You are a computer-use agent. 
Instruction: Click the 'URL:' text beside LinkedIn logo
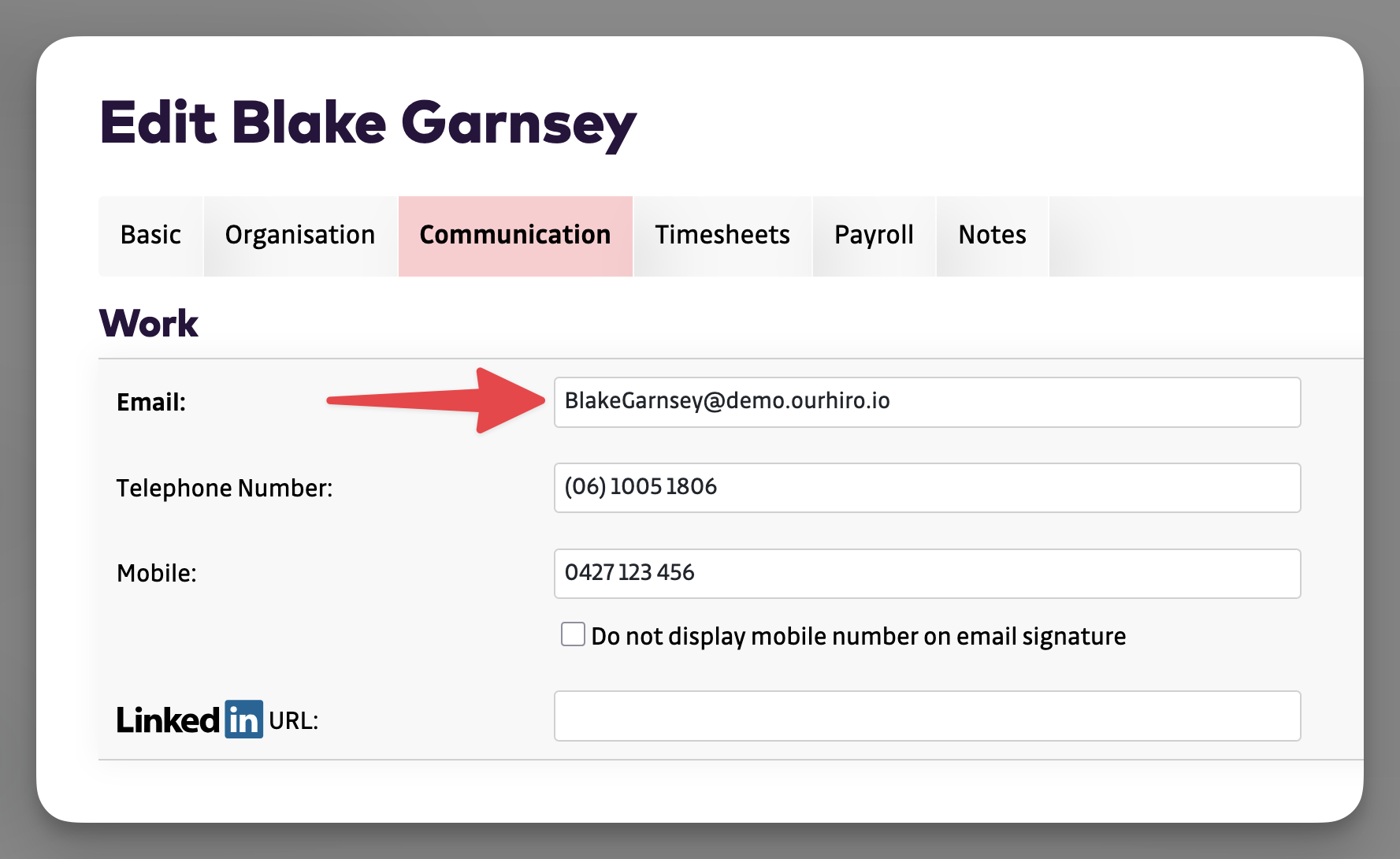[293, 721]
